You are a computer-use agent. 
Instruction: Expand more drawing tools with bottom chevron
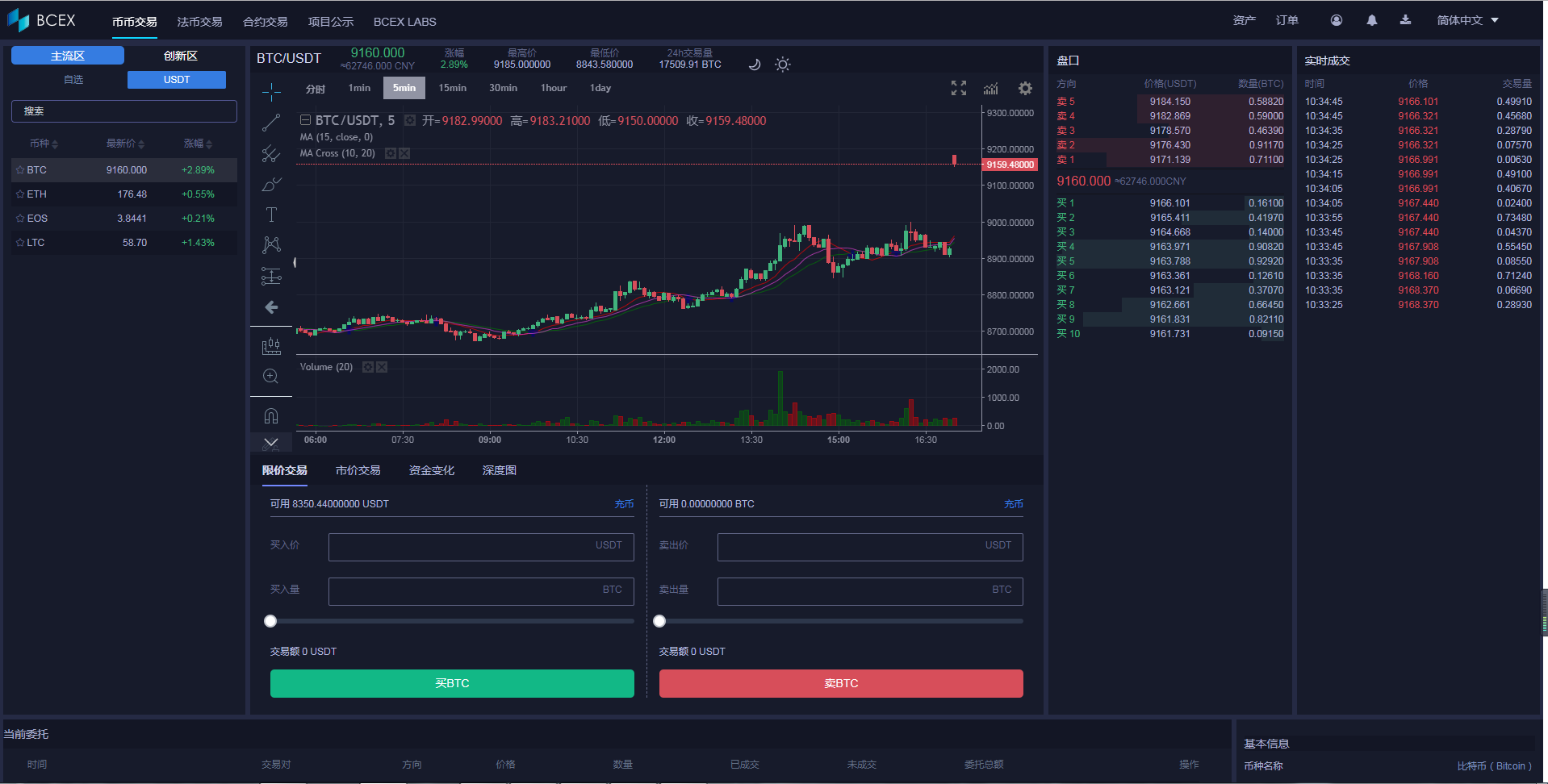point(271,444)
